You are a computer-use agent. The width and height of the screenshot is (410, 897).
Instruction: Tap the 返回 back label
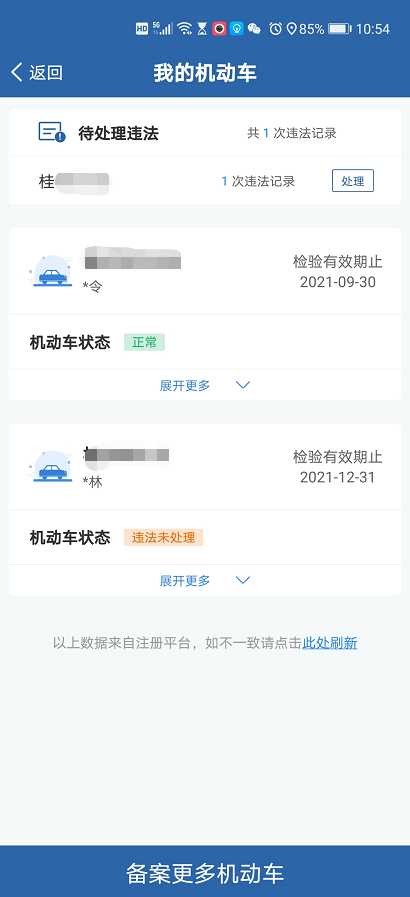pos(46,73)
